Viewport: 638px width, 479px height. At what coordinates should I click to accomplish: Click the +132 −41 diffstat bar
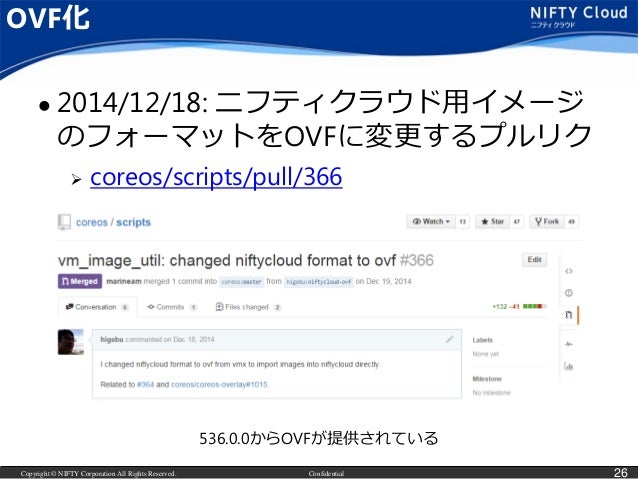[x=519, y=306]
